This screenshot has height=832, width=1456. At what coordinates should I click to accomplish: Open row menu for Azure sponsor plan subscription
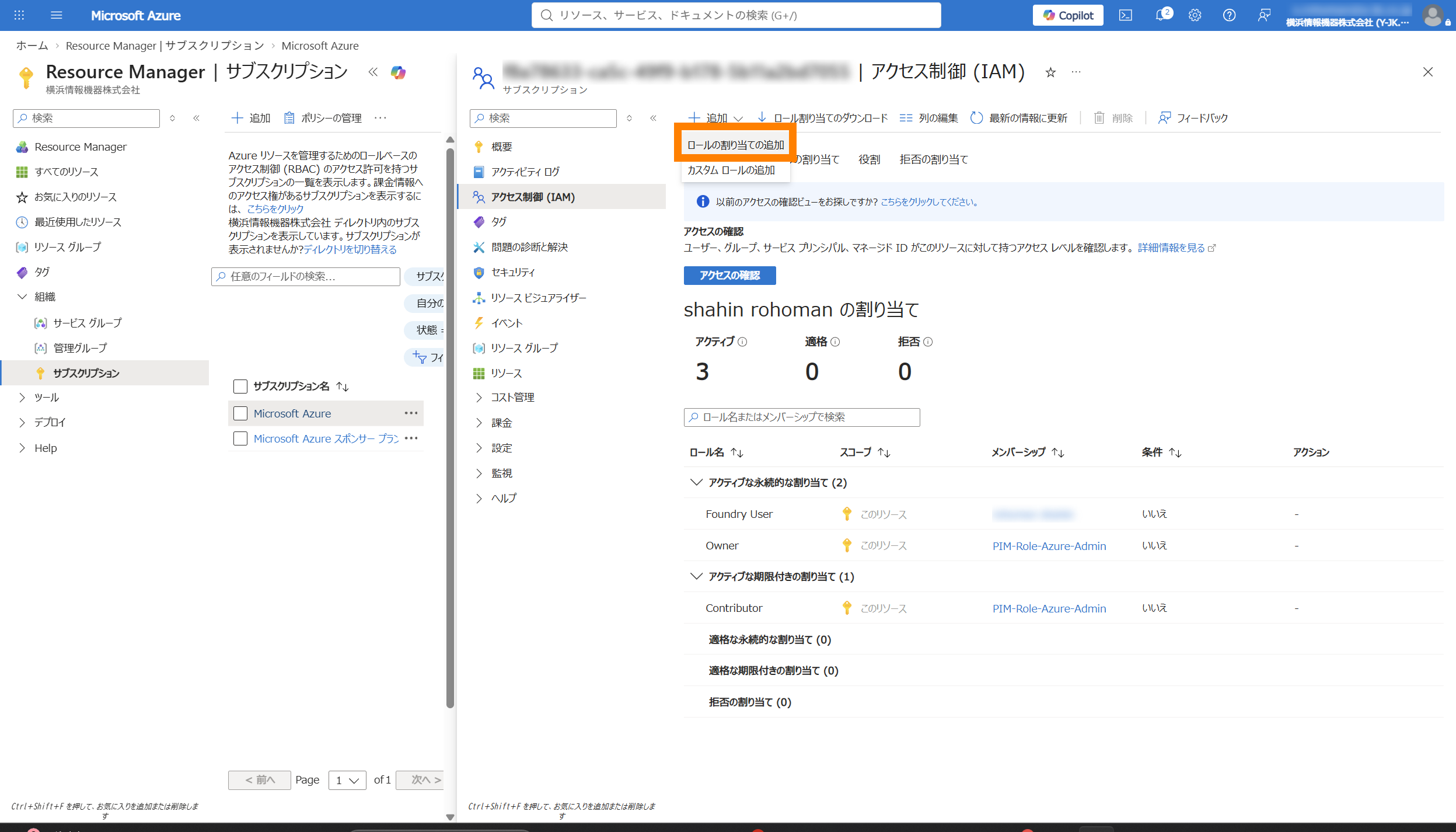[411, 438]
